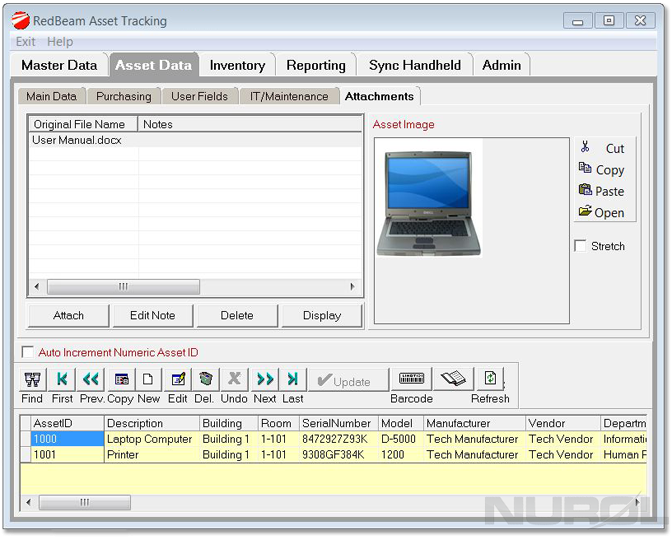Create New asset record icon
Viewport: 671px width, 537px height.
coord(148,379)
